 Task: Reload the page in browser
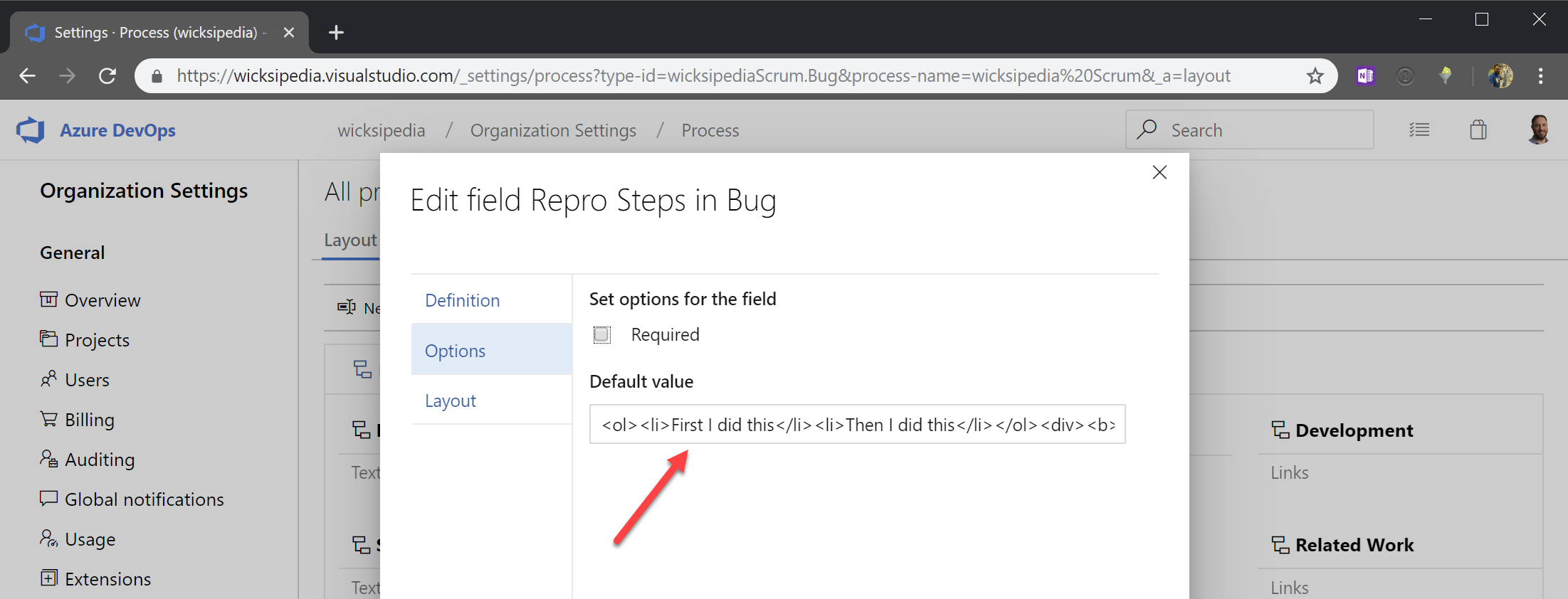[107, 76]
